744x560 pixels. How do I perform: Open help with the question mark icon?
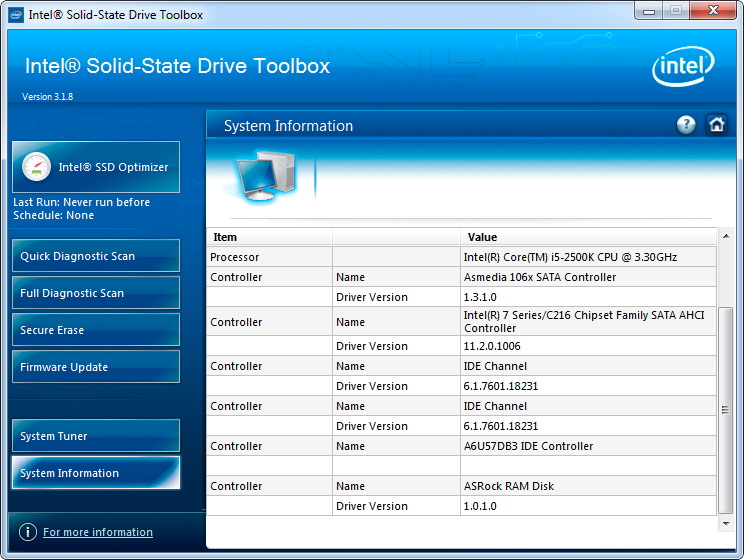[686, 125]
